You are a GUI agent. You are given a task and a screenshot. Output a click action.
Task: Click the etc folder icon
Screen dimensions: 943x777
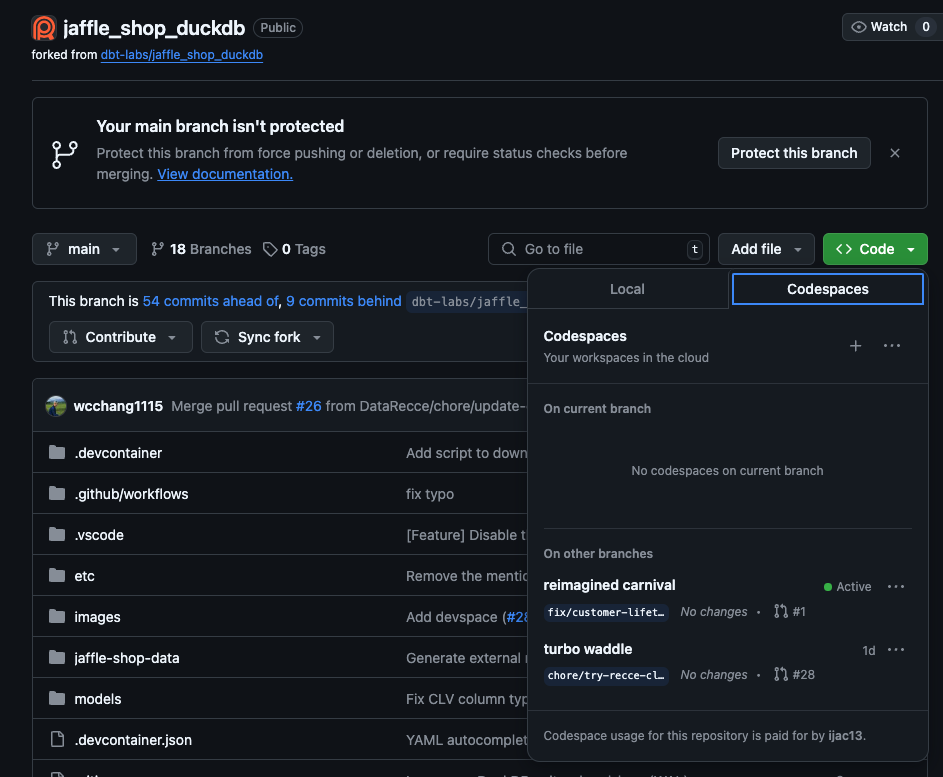pos(57,576)
